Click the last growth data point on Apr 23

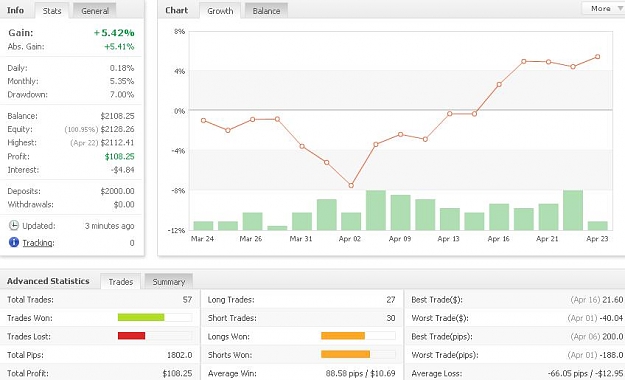click(x=597, y=57)
